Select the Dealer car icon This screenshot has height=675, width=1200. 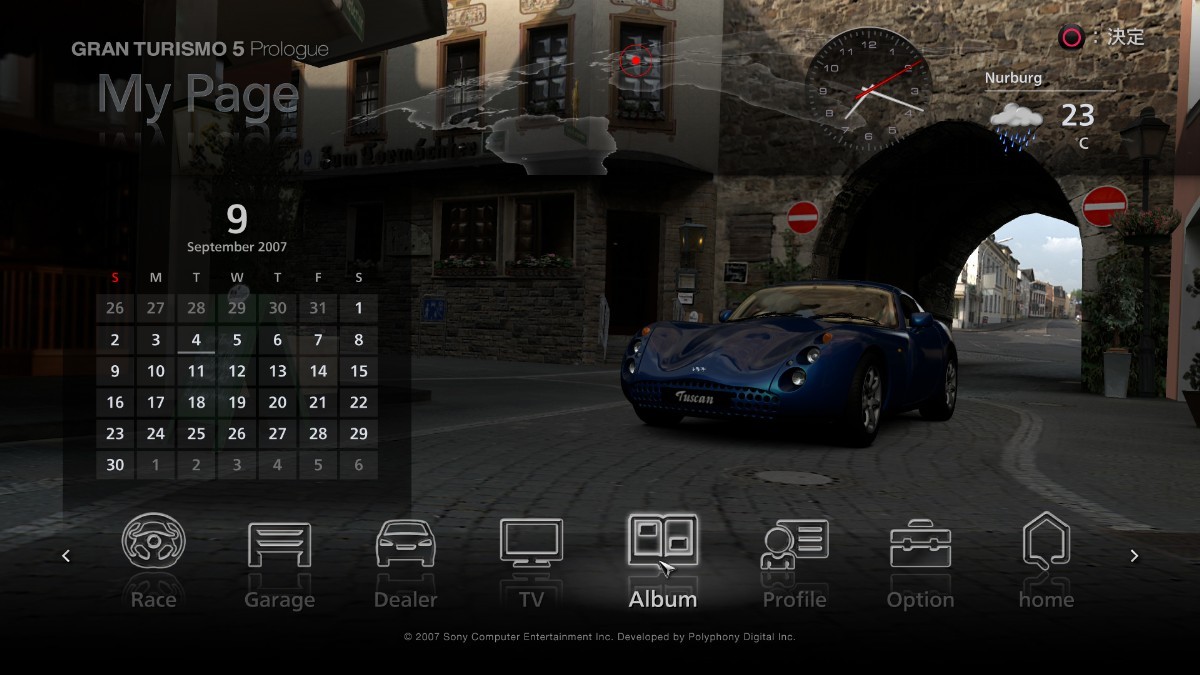coord(405,544)
